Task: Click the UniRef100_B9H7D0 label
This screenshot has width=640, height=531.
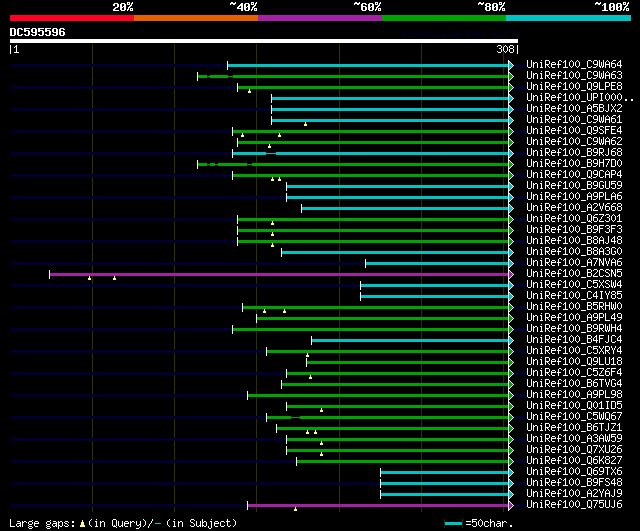Action: click(x=574, y=164)
